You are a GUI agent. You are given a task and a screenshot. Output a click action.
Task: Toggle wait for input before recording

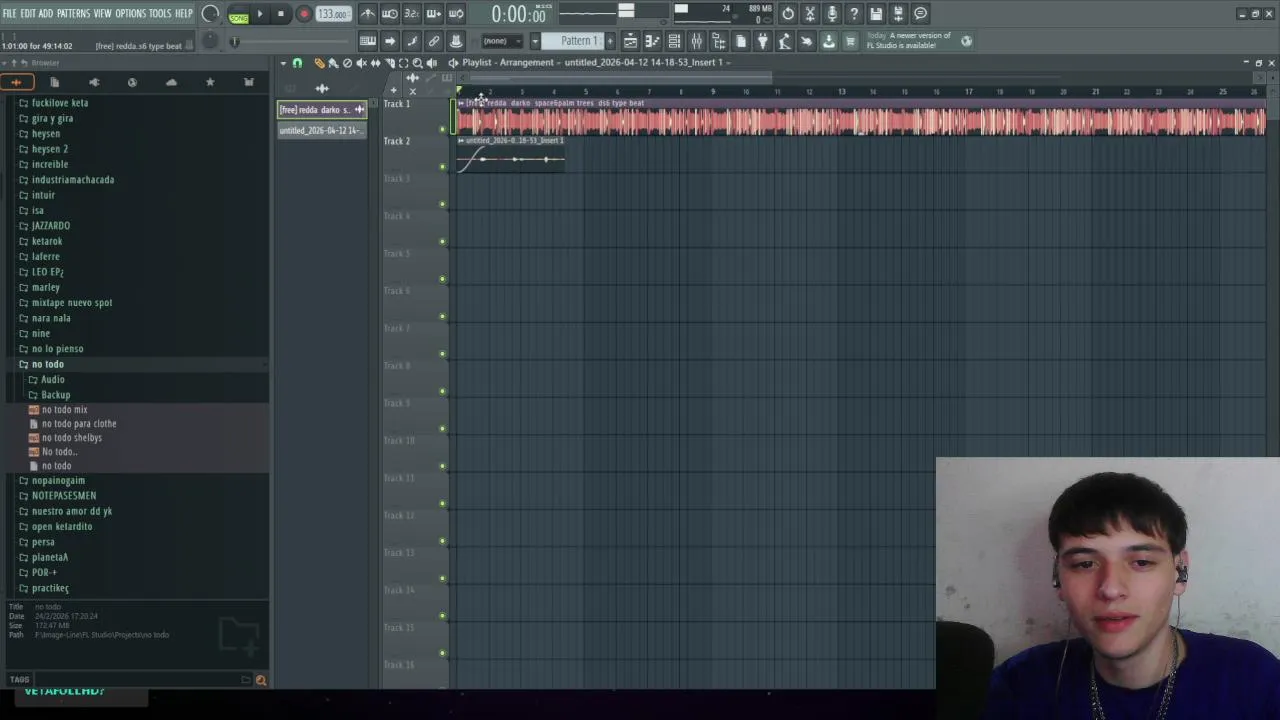click(390, 14)
